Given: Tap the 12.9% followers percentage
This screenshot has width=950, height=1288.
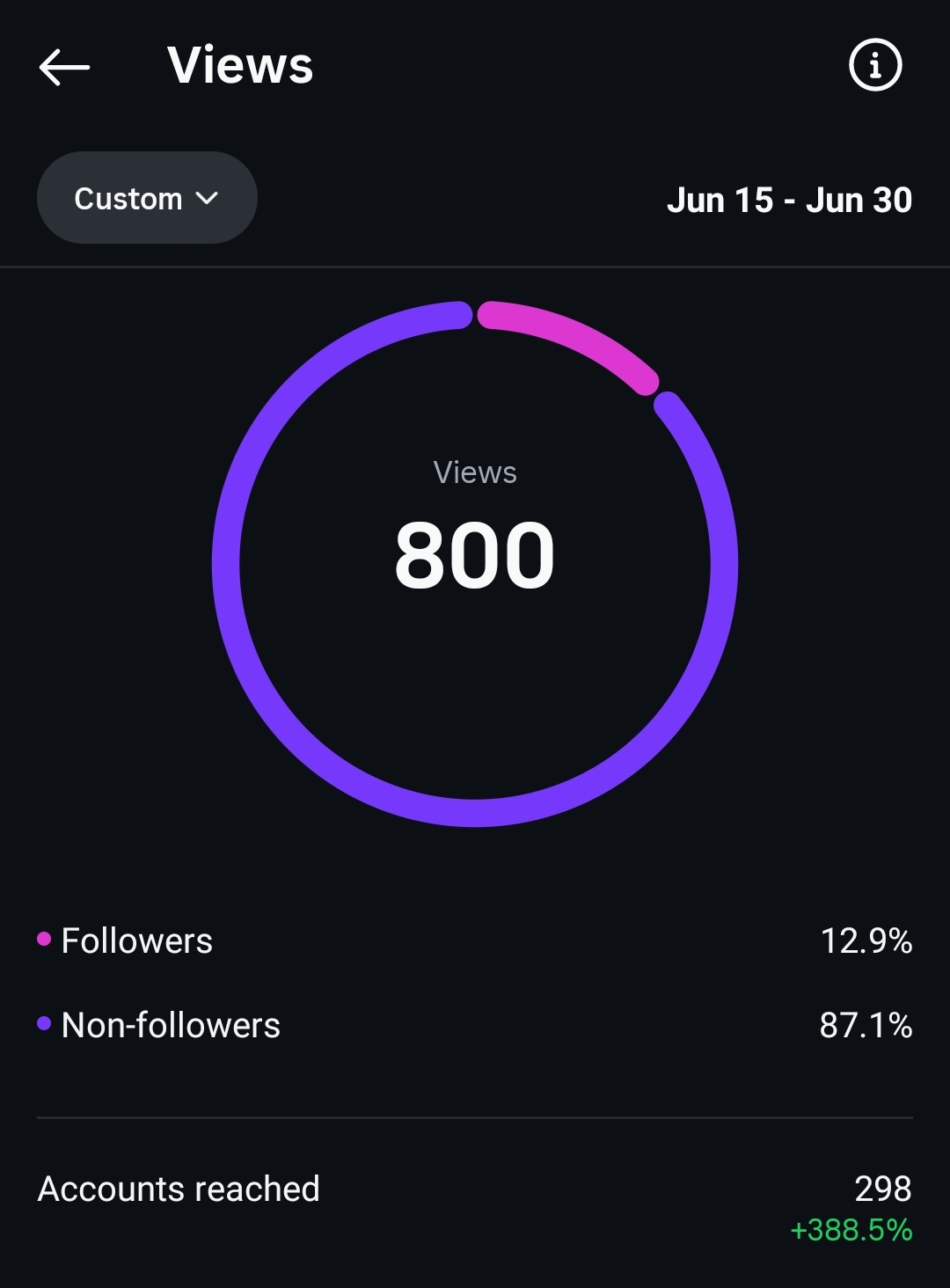Looking at the screenshot, I should pos(866,940).
